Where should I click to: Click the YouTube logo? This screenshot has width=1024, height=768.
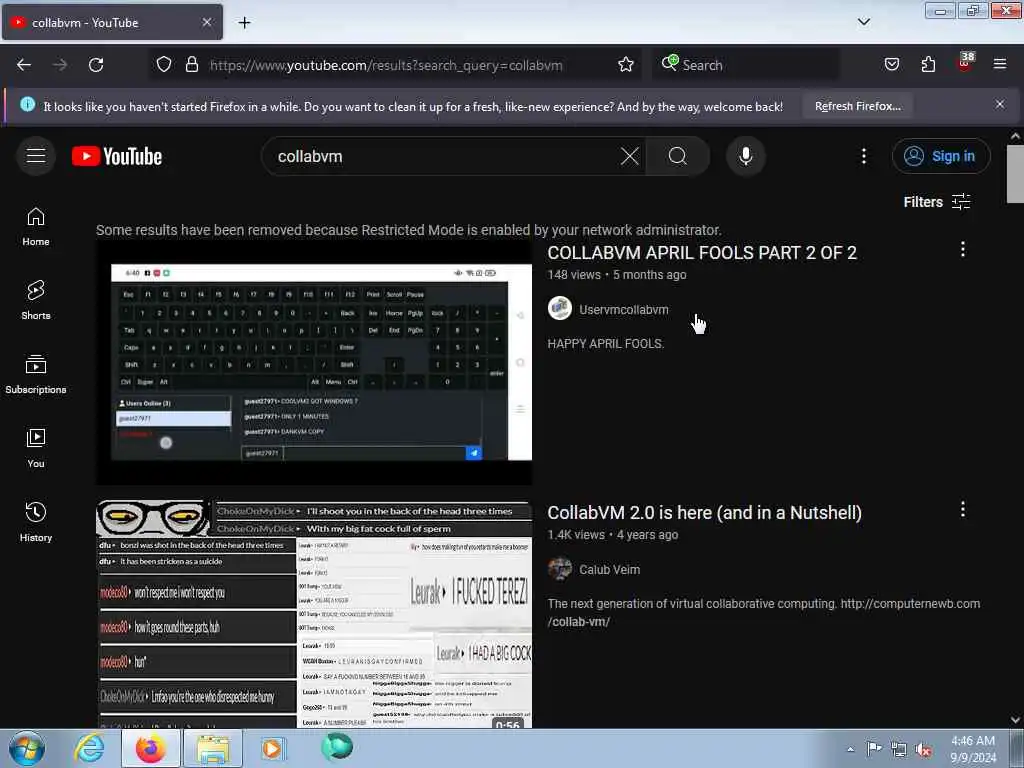117,156
